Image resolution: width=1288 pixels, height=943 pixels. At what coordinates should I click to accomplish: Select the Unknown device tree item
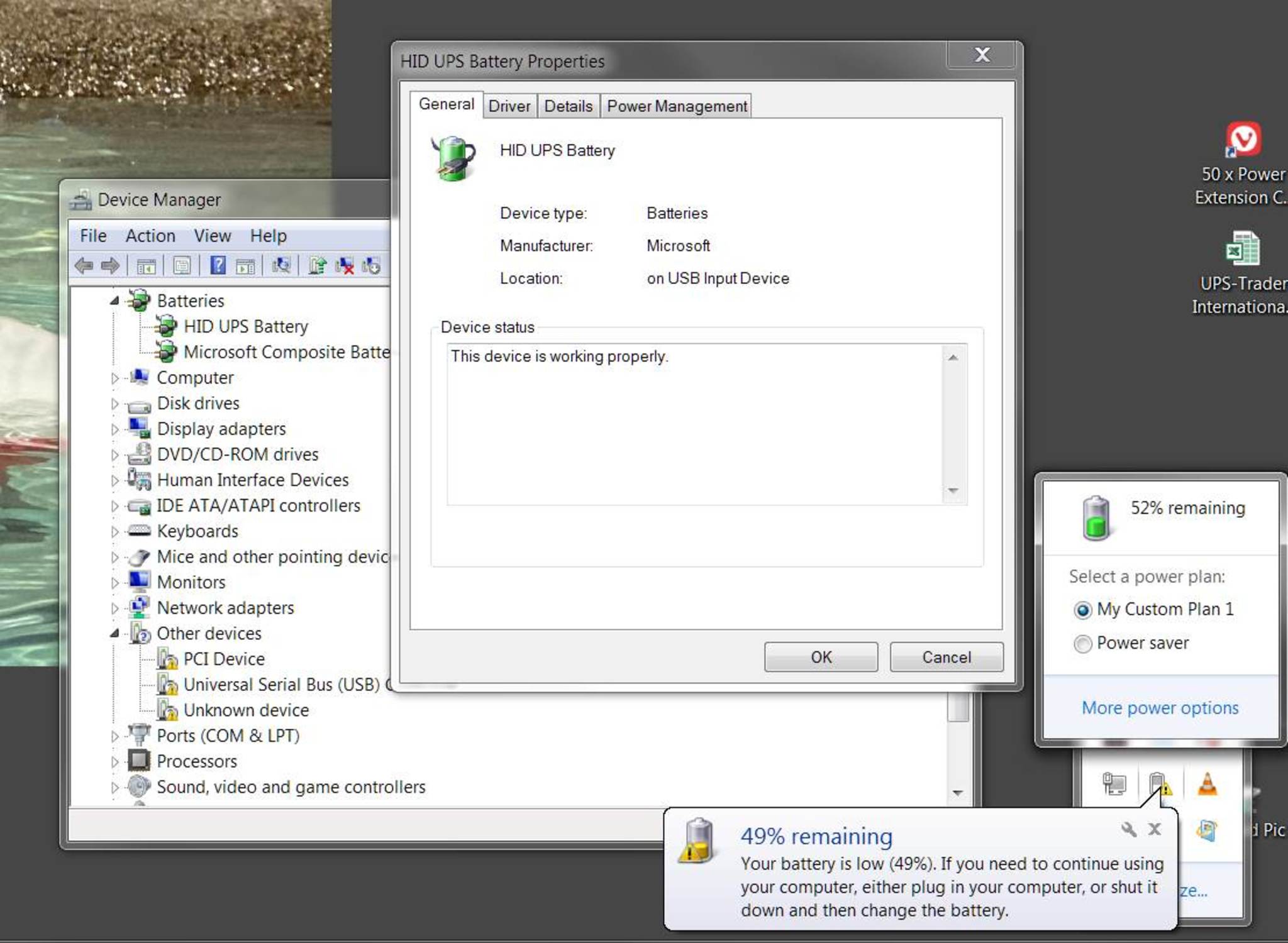pos(246,710)
